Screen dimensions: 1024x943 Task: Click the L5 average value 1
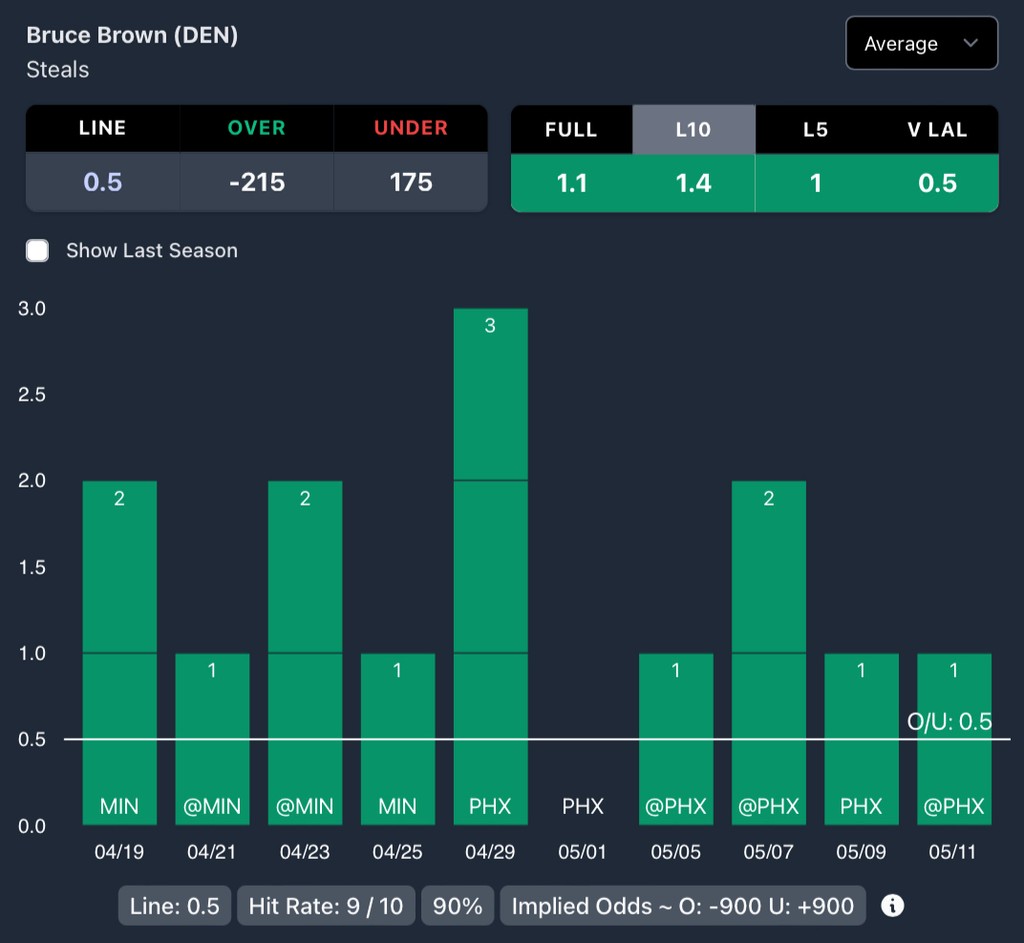tap(816, 183)
